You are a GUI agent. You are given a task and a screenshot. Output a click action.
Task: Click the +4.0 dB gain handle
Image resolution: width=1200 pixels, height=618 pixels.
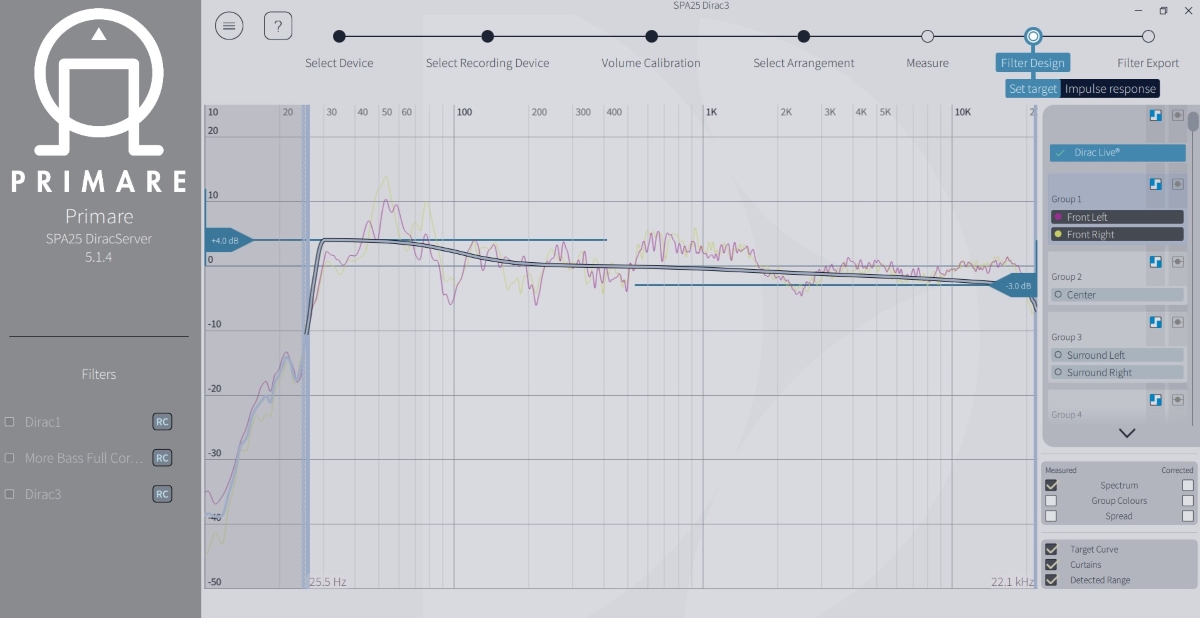[229, 240]
